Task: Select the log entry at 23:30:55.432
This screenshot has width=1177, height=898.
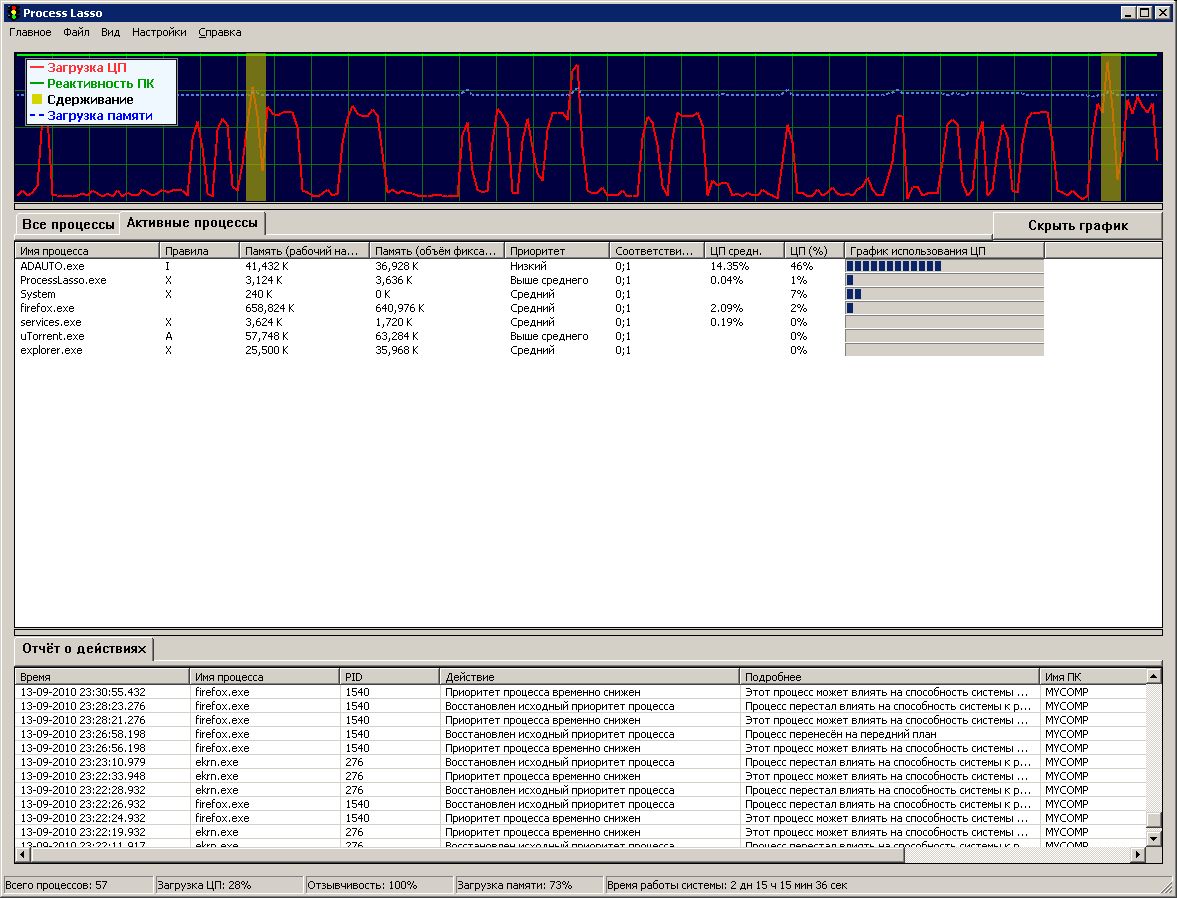Action: tap(580, 692)
